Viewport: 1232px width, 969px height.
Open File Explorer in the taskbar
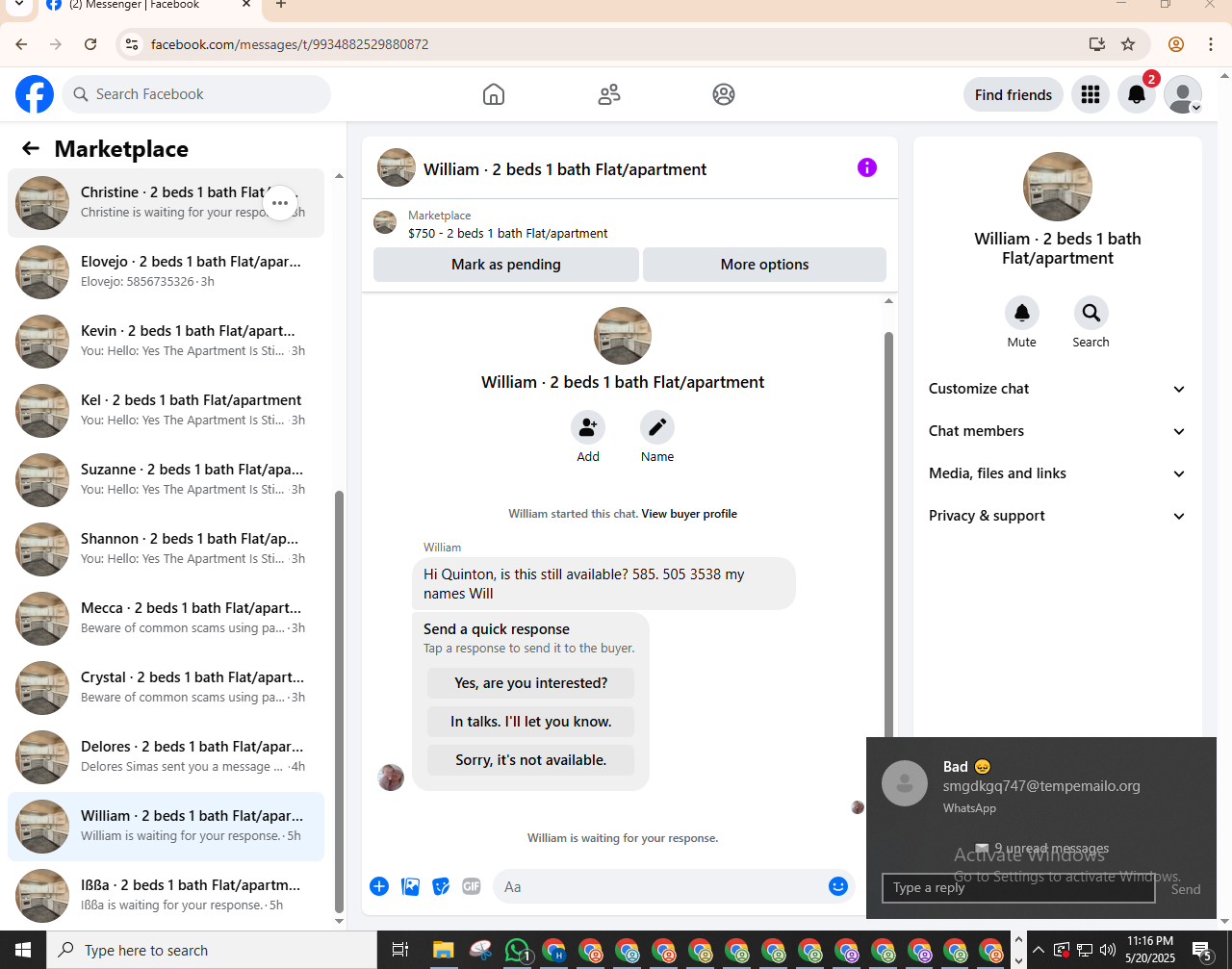[444, 951]
